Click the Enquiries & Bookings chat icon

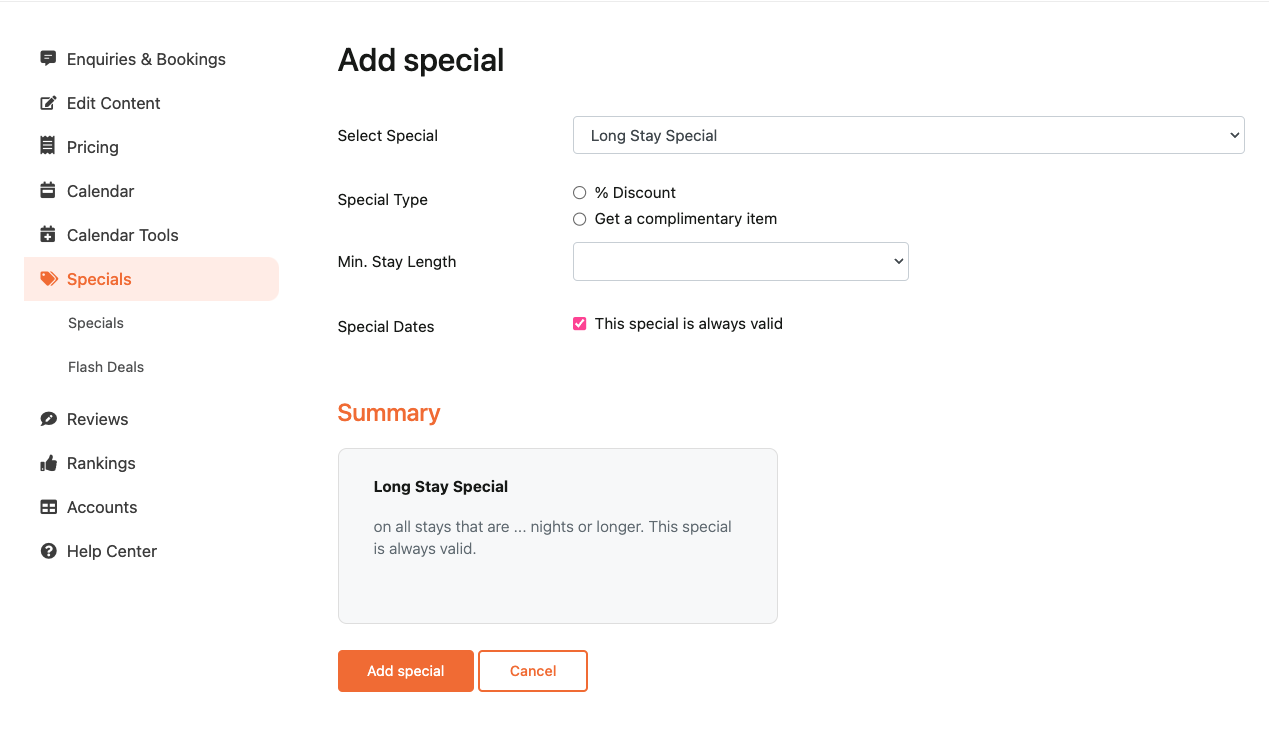click(x=48, y=58)
